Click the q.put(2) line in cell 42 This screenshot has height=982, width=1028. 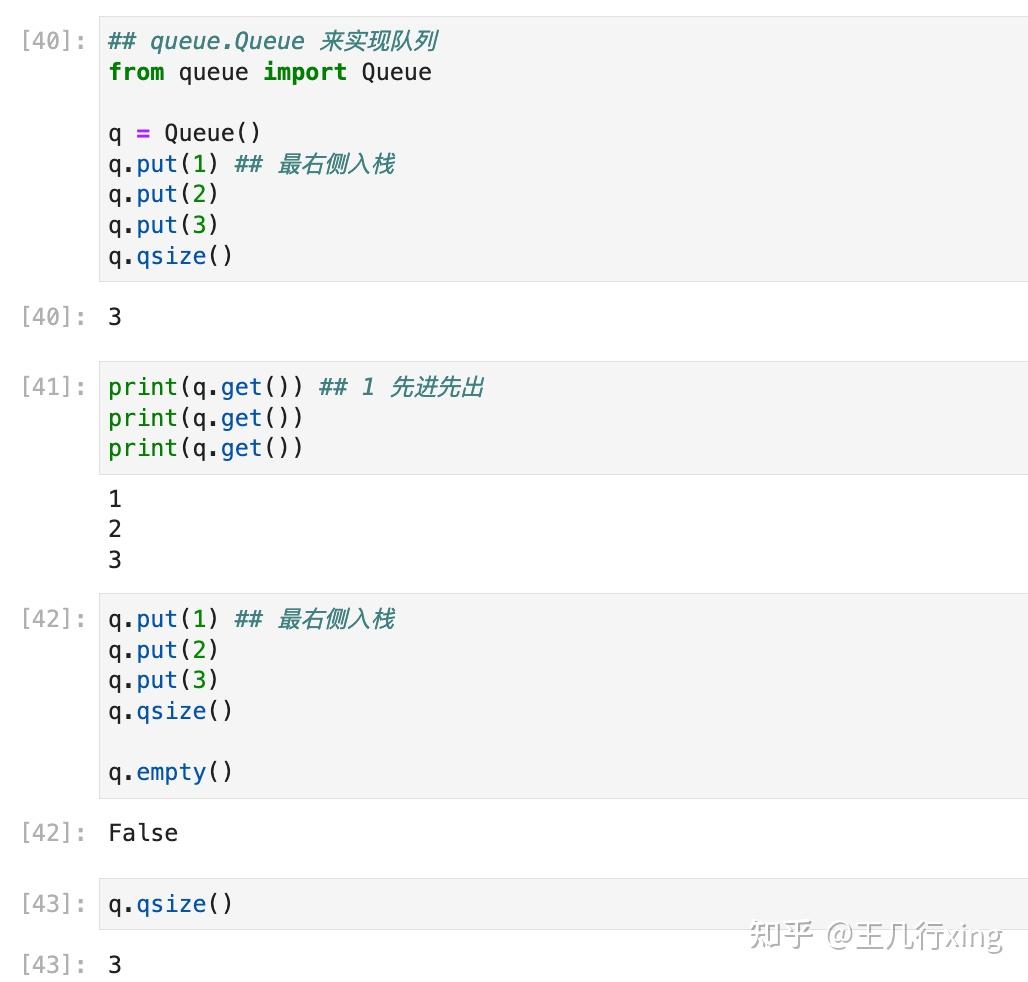(x=163, y=650)
